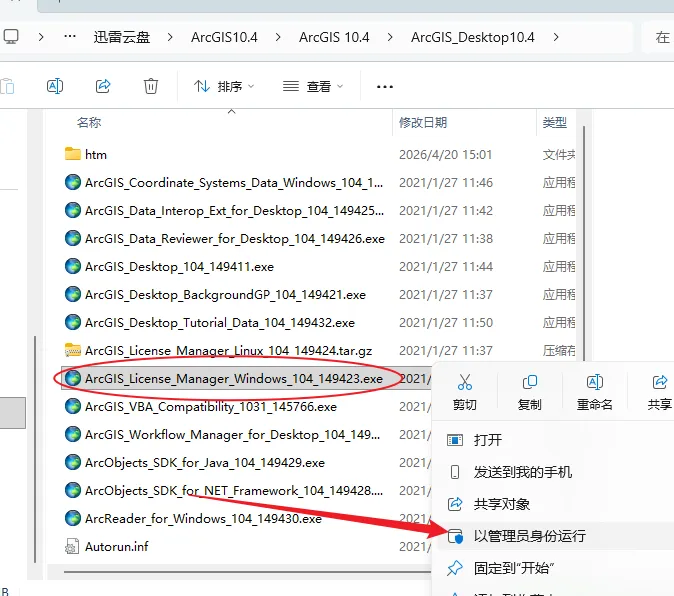The height and width of the screenshot is (596, 674).
Task: Select ArcGIS_VBA_Compatibility_1031_145766.exe icon
Action: pos(73,406)
